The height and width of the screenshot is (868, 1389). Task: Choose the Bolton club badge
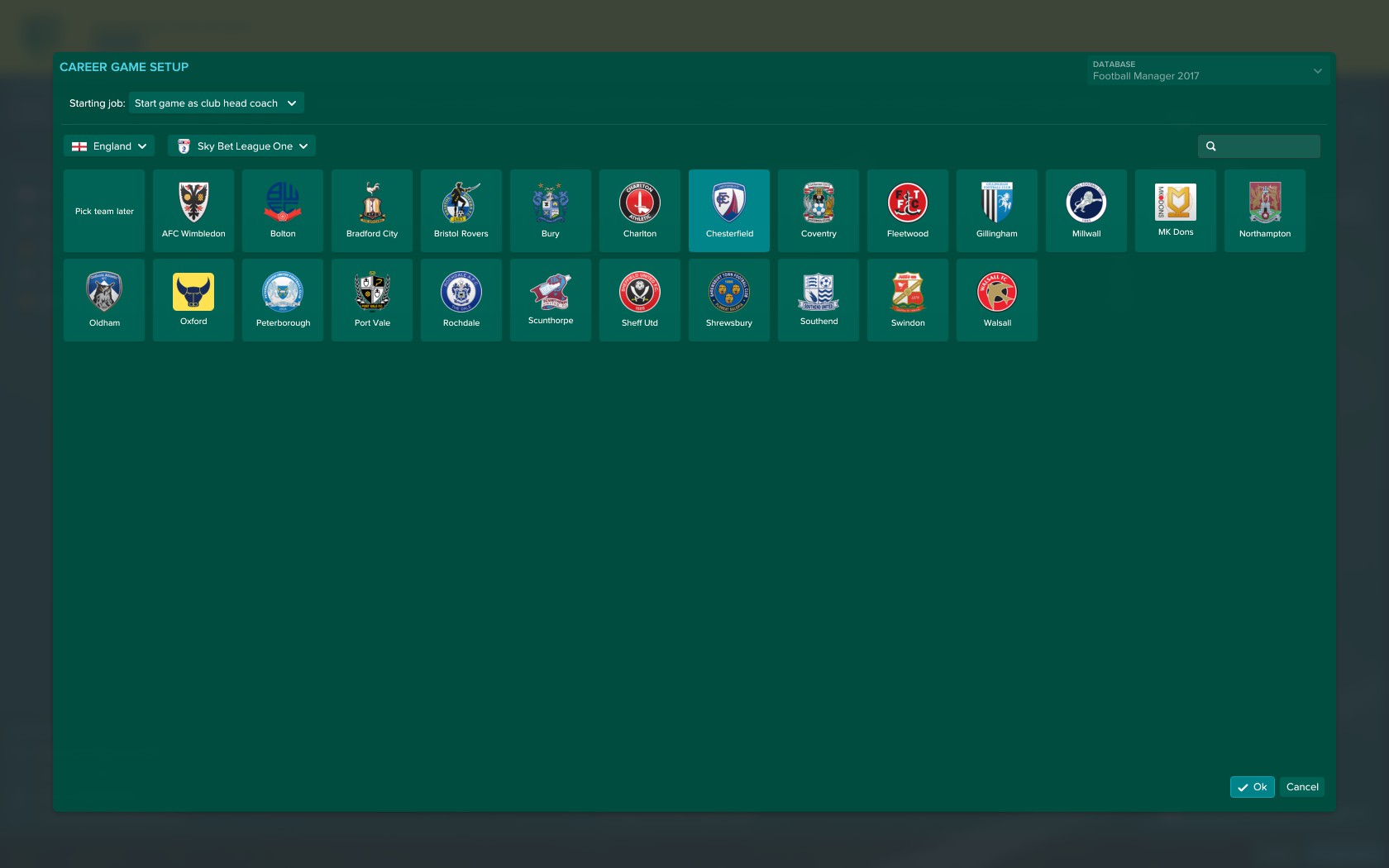(283, 203)
